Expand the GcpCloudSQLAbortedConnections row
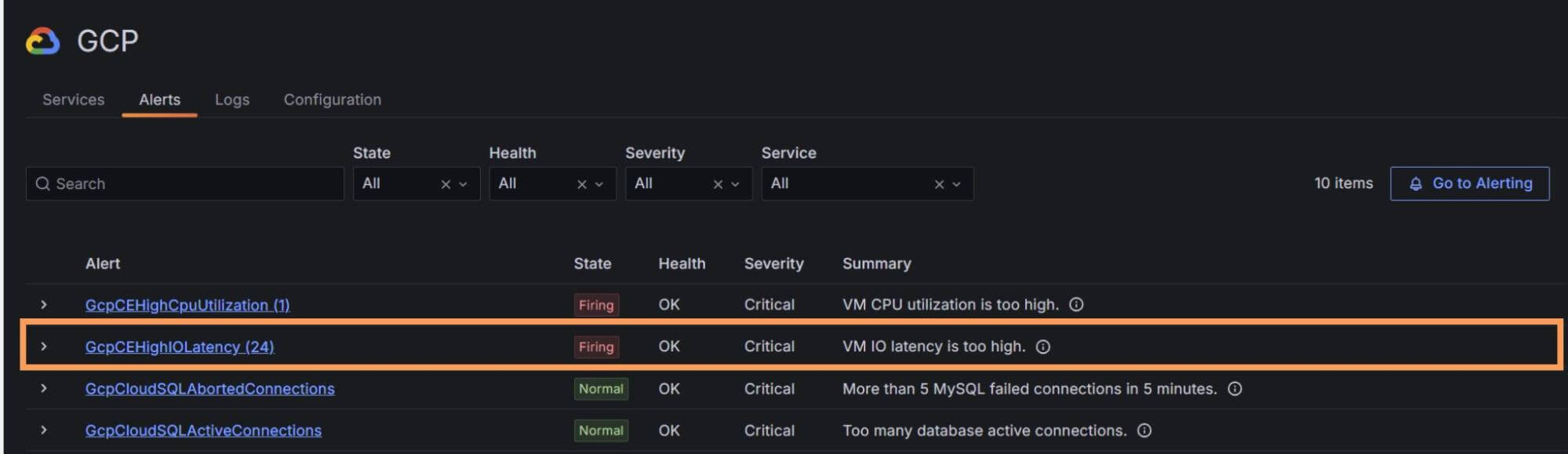This screenshot has width=1568, height=454. (x=44, y=388)
